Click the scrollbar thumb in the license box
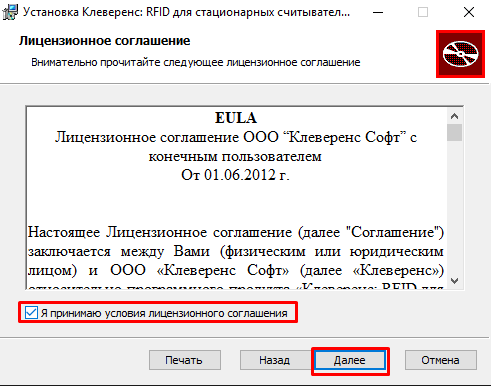Image resolution: width=491 pixels, height=386 pixels. [454, 133]
